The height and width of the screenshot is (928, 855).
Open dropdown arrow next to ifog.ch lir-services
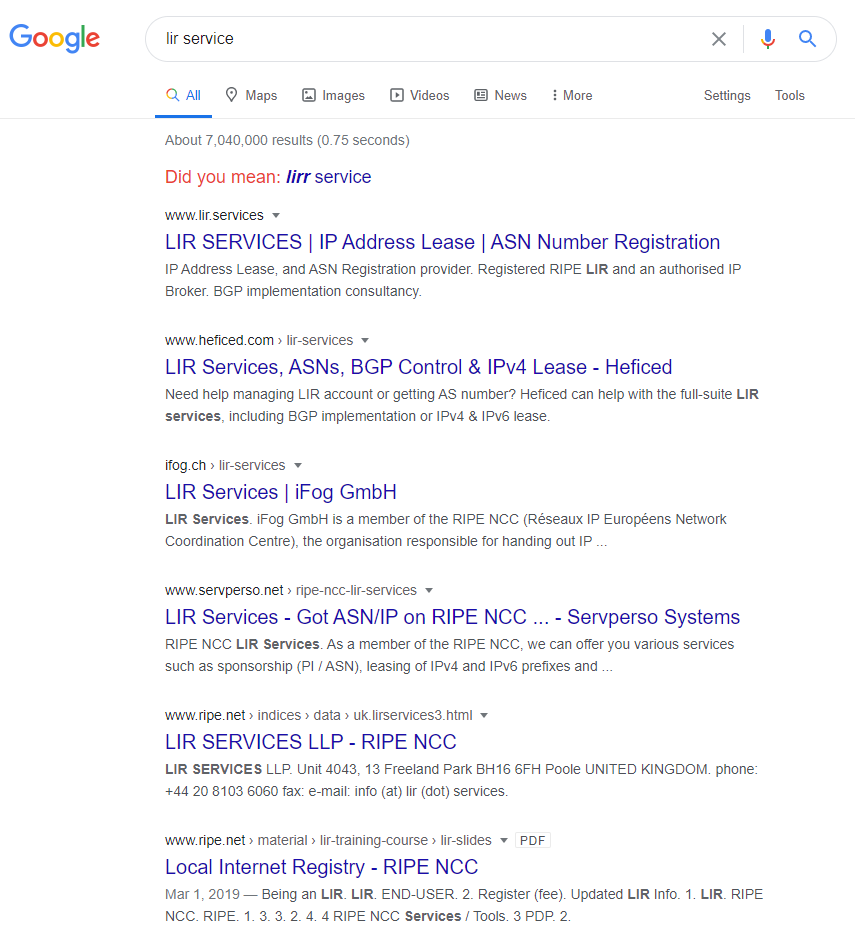coord(298,465)
